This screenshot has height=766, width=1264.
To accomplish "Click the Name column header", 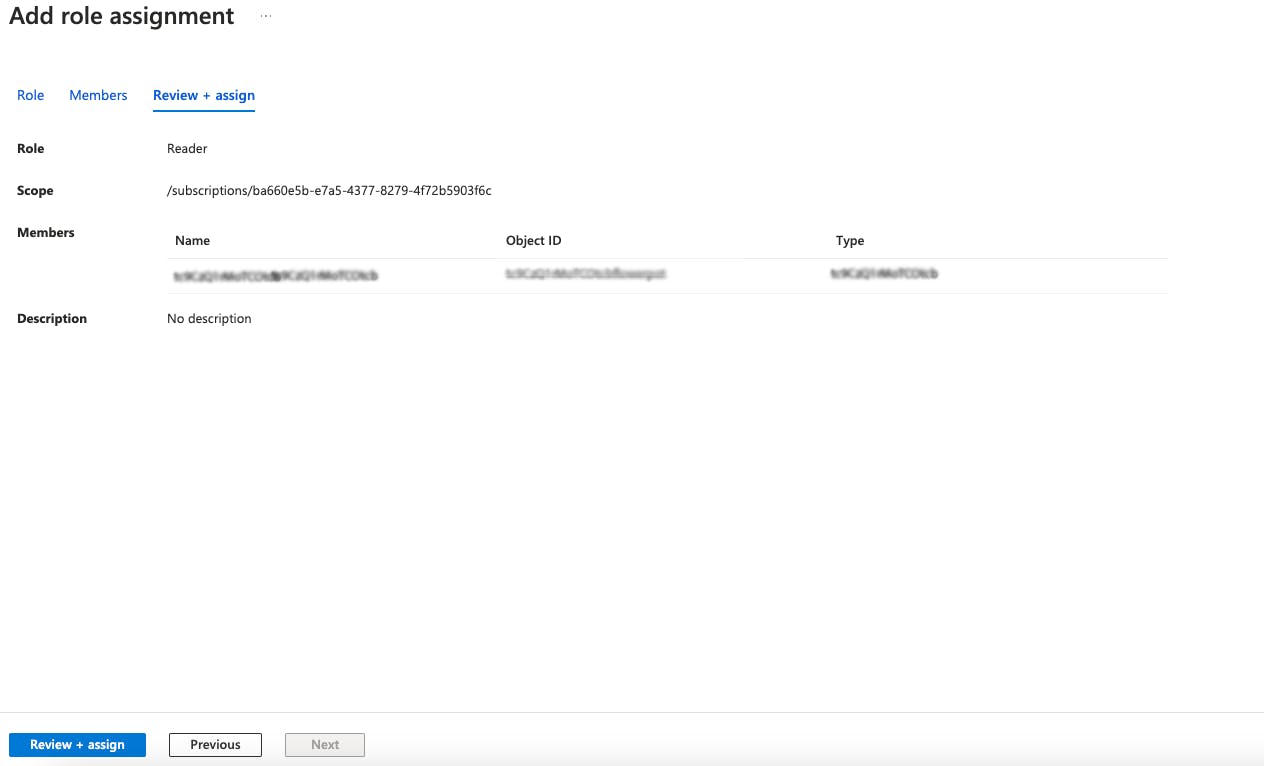I will tap(192, 240).
